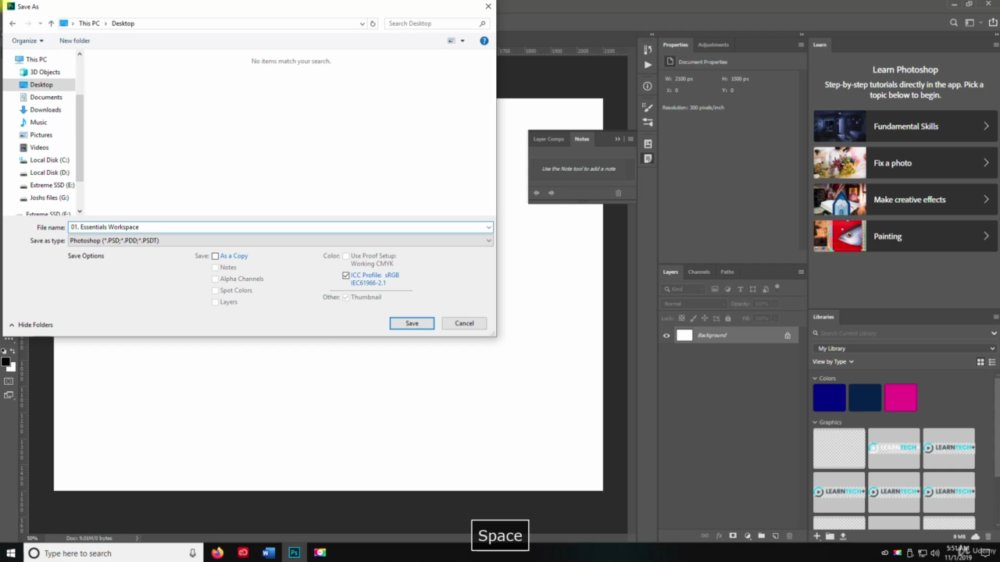The height and width of the screenshot is (562, 1000).
Task: Switch to the Paths tab
Action: click(727, 272)
